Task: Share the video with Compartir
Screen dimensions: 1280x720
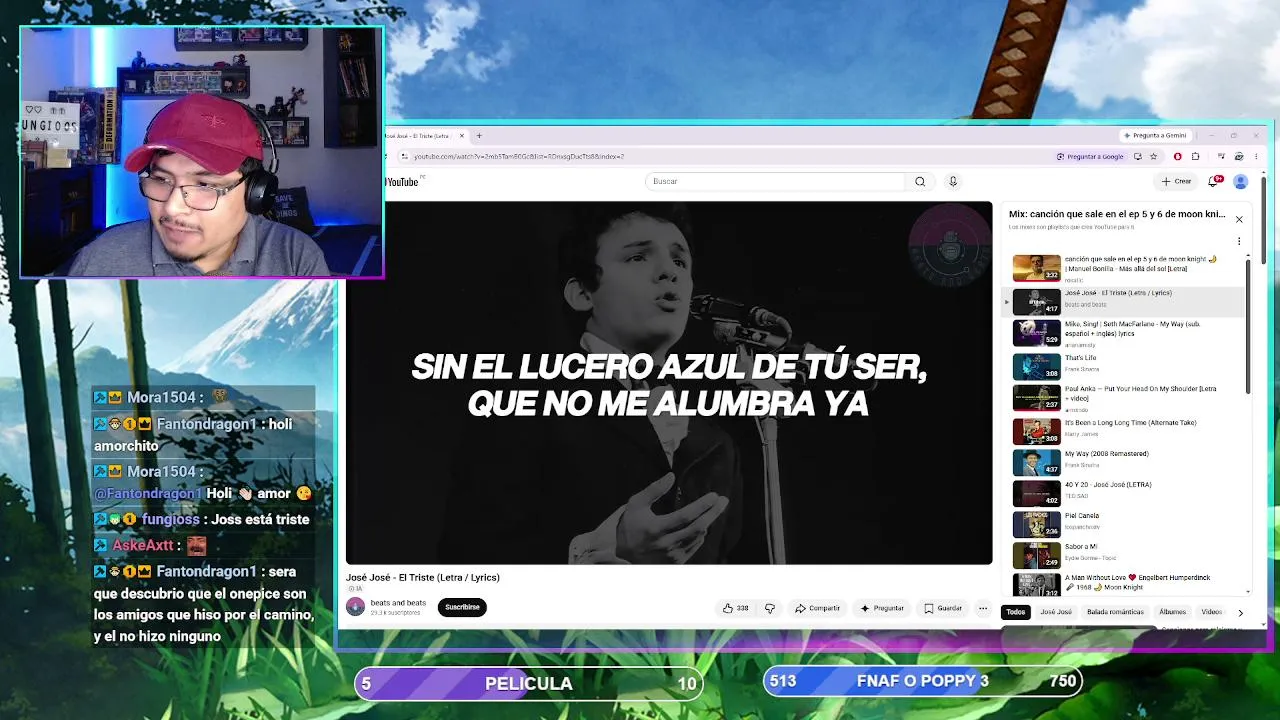Action: (818, 608)
